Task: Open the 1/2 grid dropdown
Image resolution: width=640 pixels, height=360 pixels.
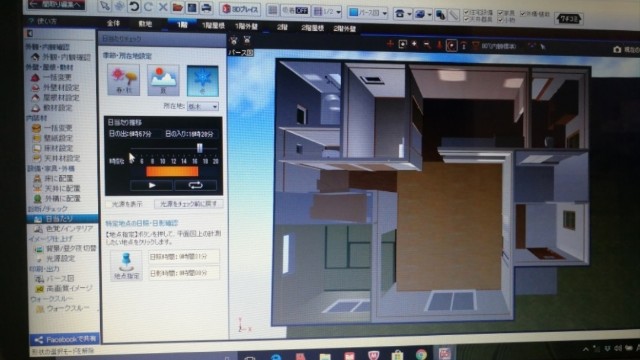Action: 327,12
